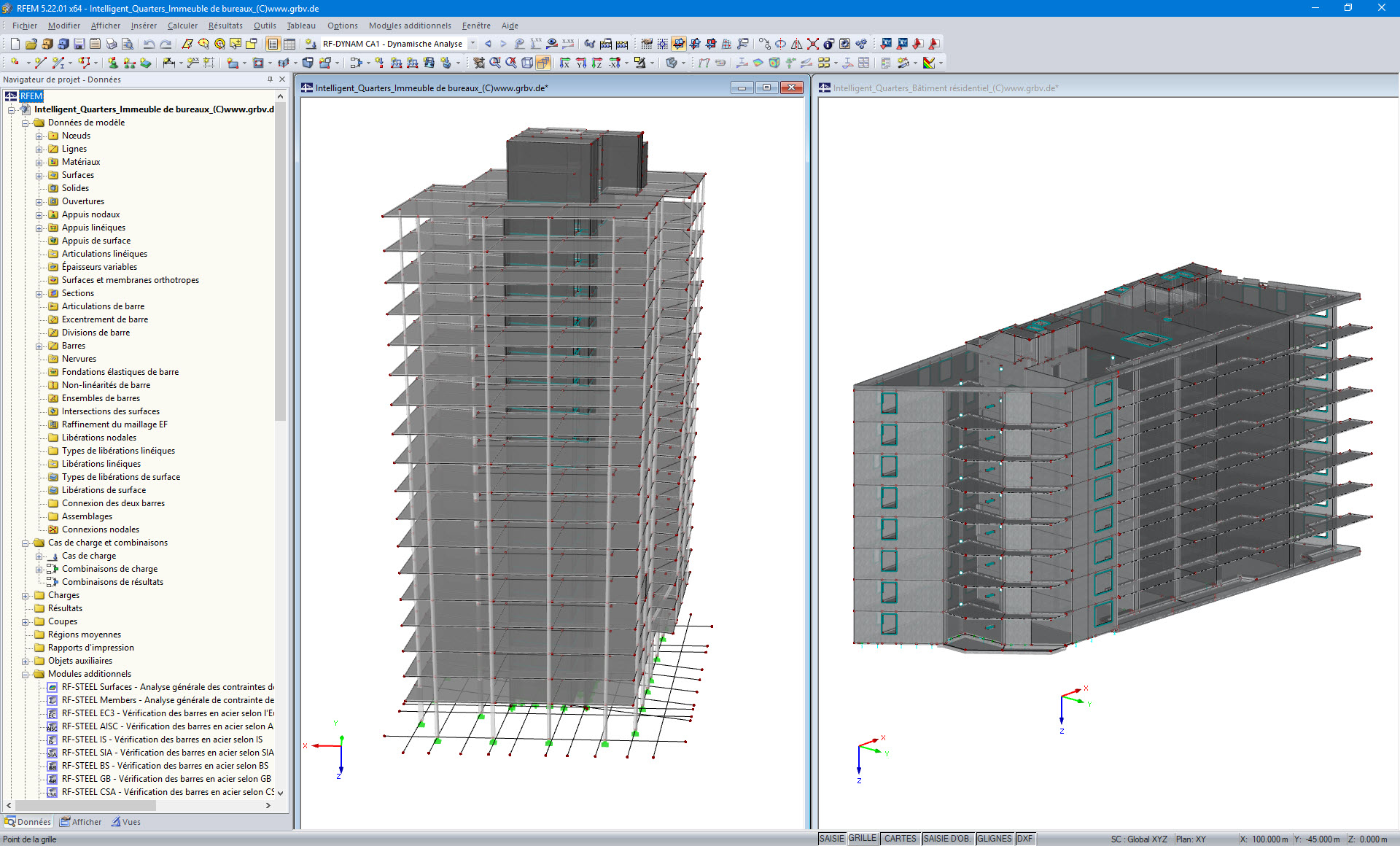The width and height of the screenshot is (1400, 846).
Task: Open the colored rendering mode swatch icon
Action: (x=930, y=63)
